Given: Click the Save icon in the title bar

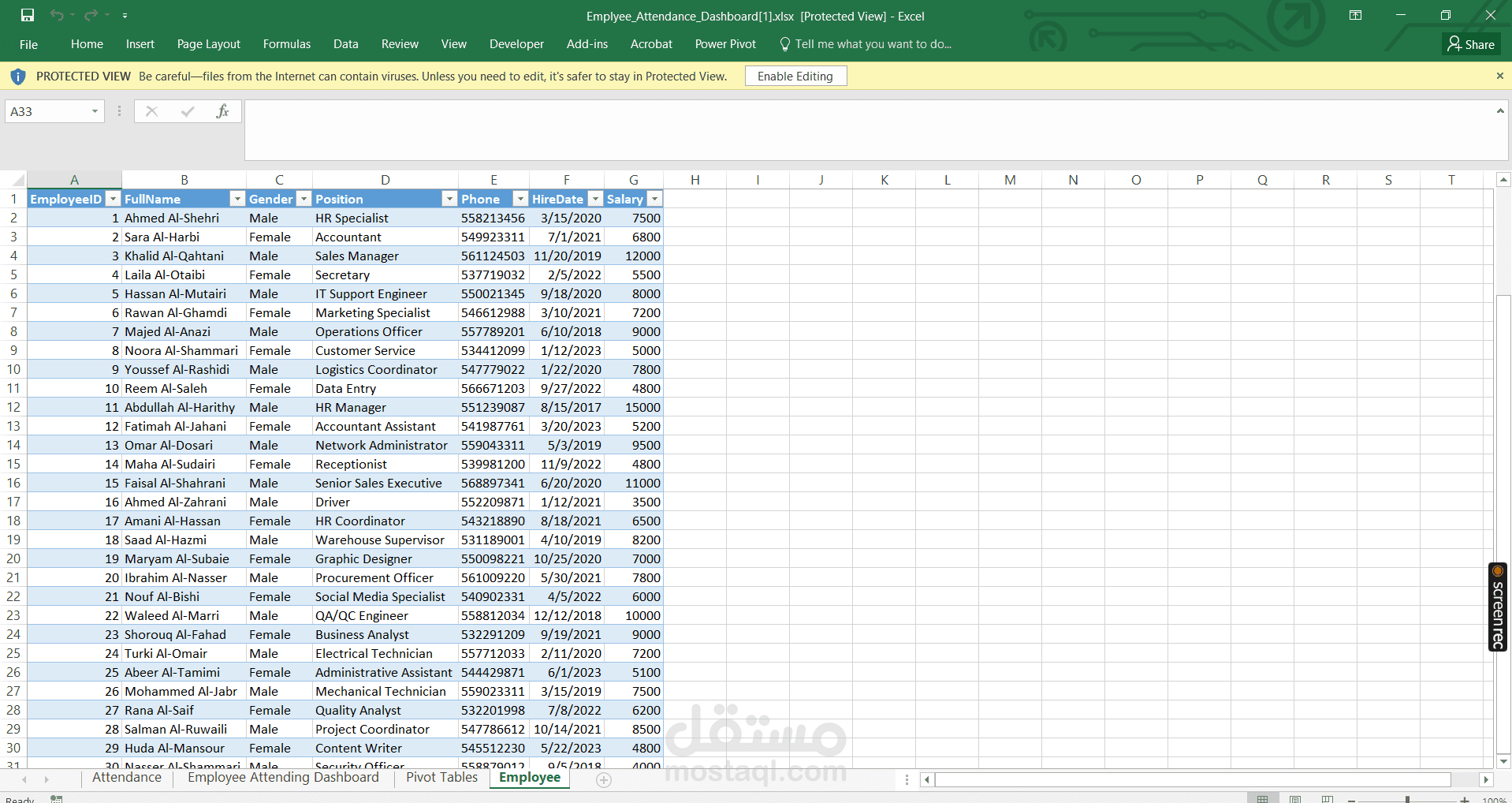Looking at the screenshot, I should [28, 15].
